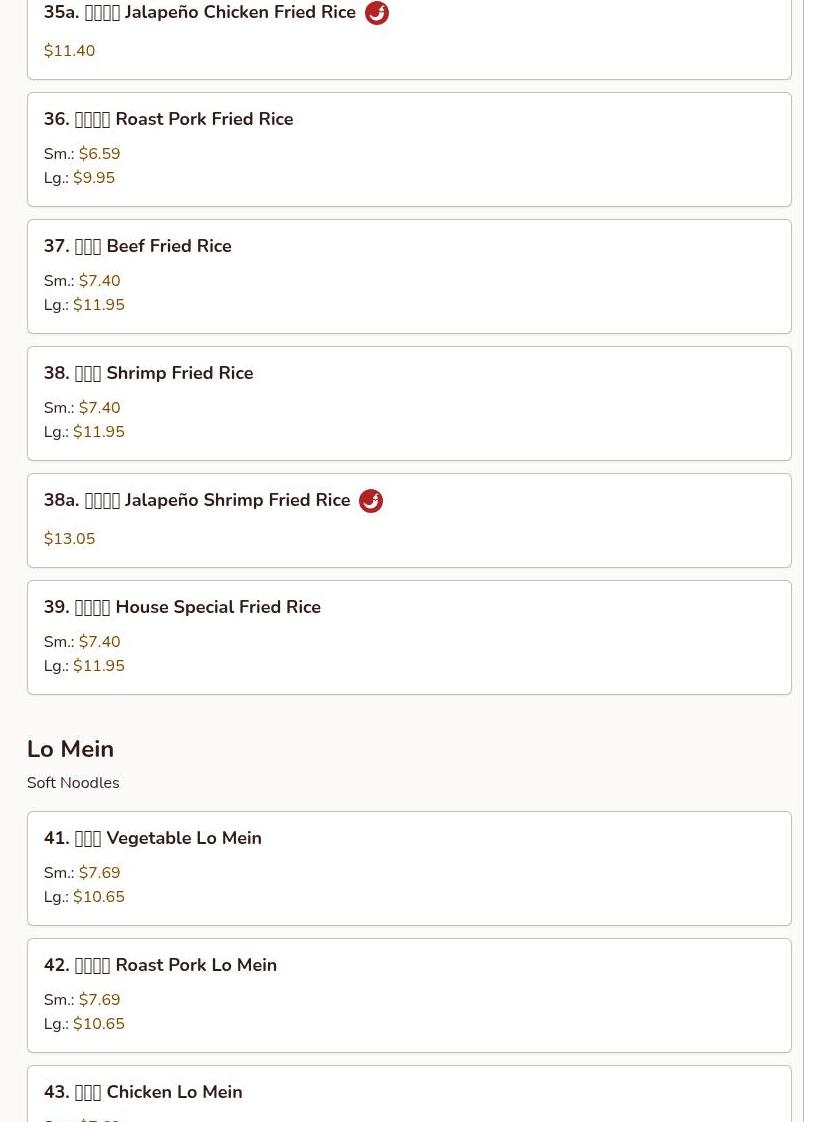This screenshot has height=1122, width=824.
Task: Select large Shrimp Fried Rice price
Action: tap(99, 432)
